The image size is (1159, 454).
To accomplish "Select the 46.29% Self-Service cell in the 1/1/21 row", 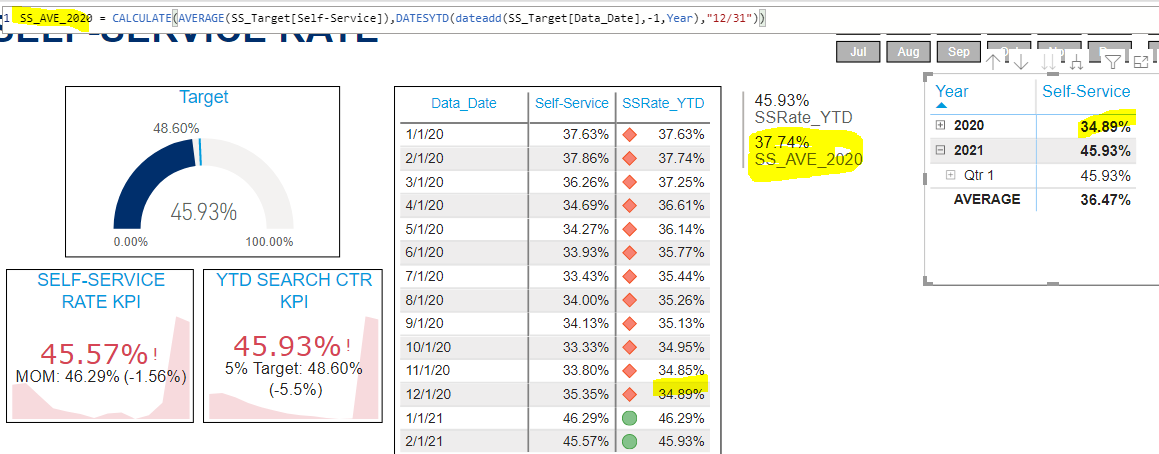I will point(586,418).
